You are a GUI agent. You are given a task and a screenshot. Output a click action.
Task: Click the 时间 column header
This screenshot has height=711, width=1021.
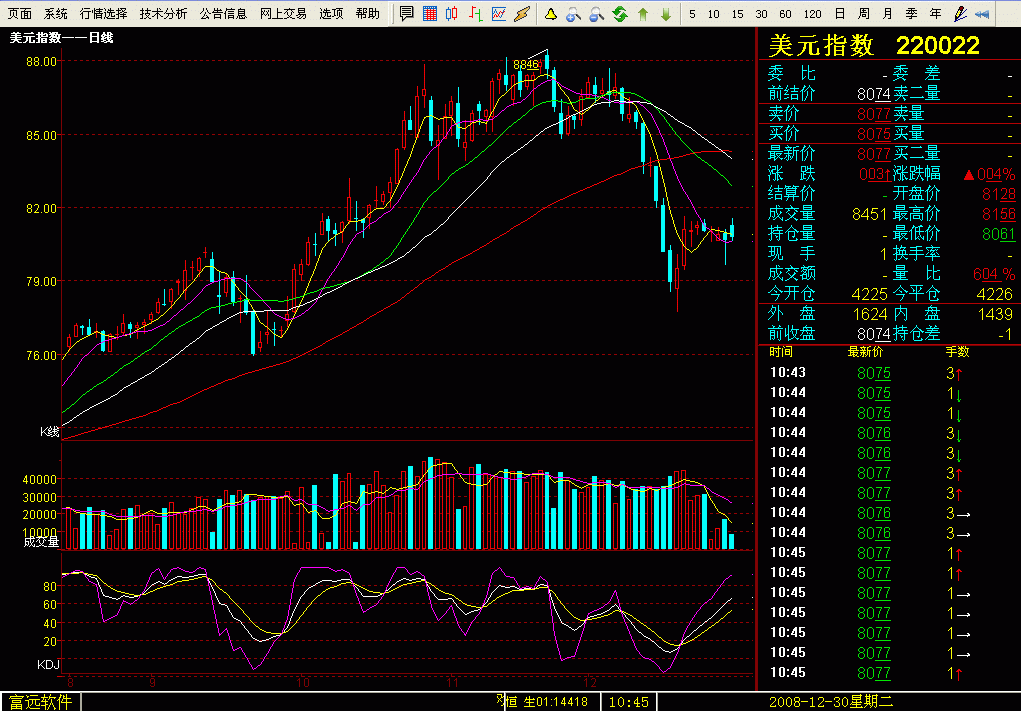coord(781,352)
